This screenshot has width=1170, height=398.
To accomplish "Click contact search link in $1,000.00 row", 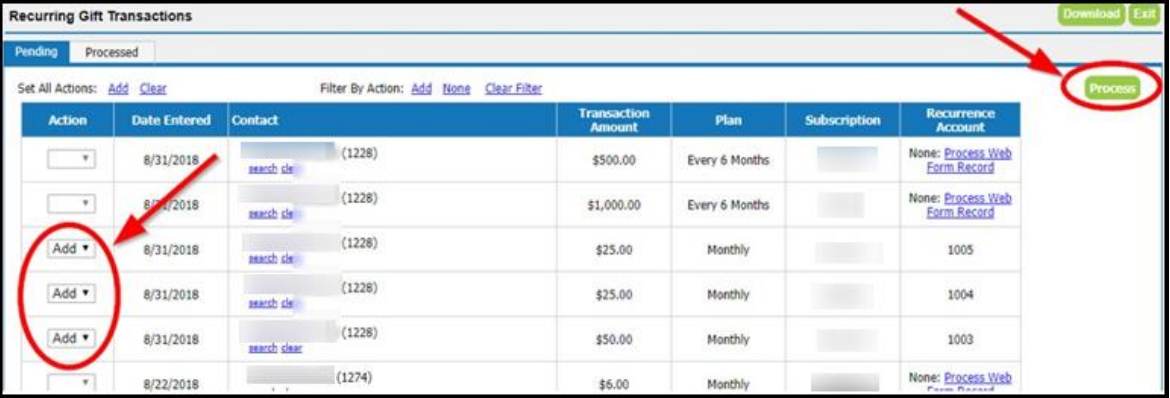I will [263, 214].
